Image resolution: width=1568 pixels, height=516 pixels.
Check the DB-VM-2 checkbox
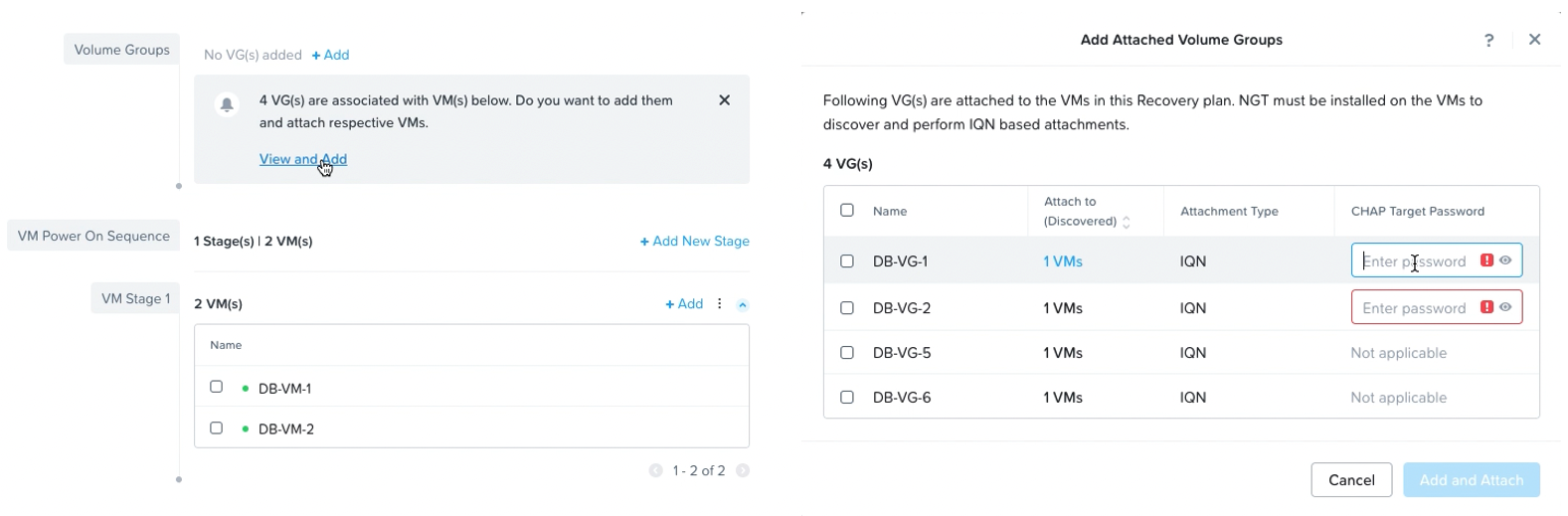click(x=216, y=429)
